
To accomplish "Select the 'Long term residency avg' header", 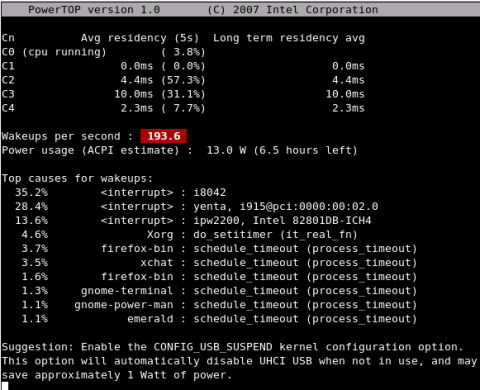I will pyautogui.click(x=289, y=38).
